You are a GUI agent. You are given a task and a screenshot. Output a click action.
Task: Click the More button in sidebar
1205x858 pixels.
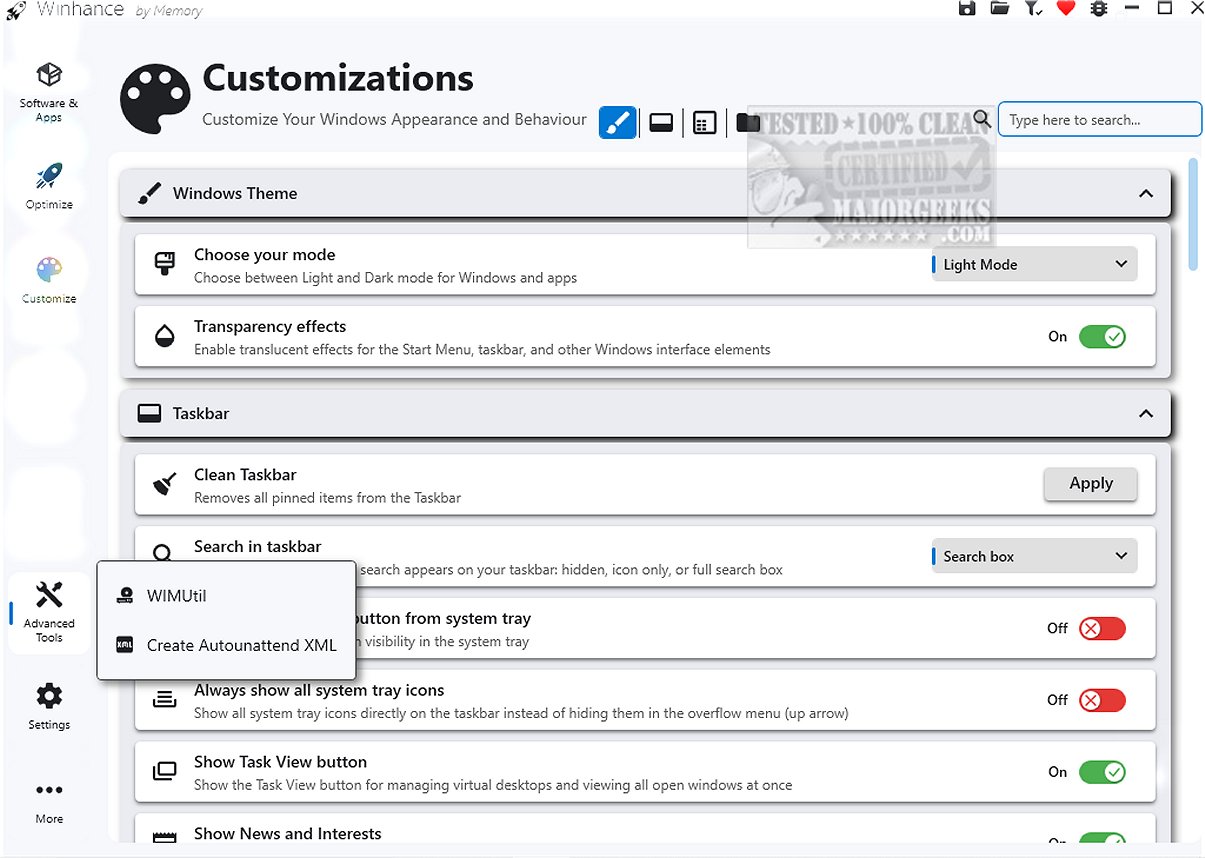click(x=49, y=801)
